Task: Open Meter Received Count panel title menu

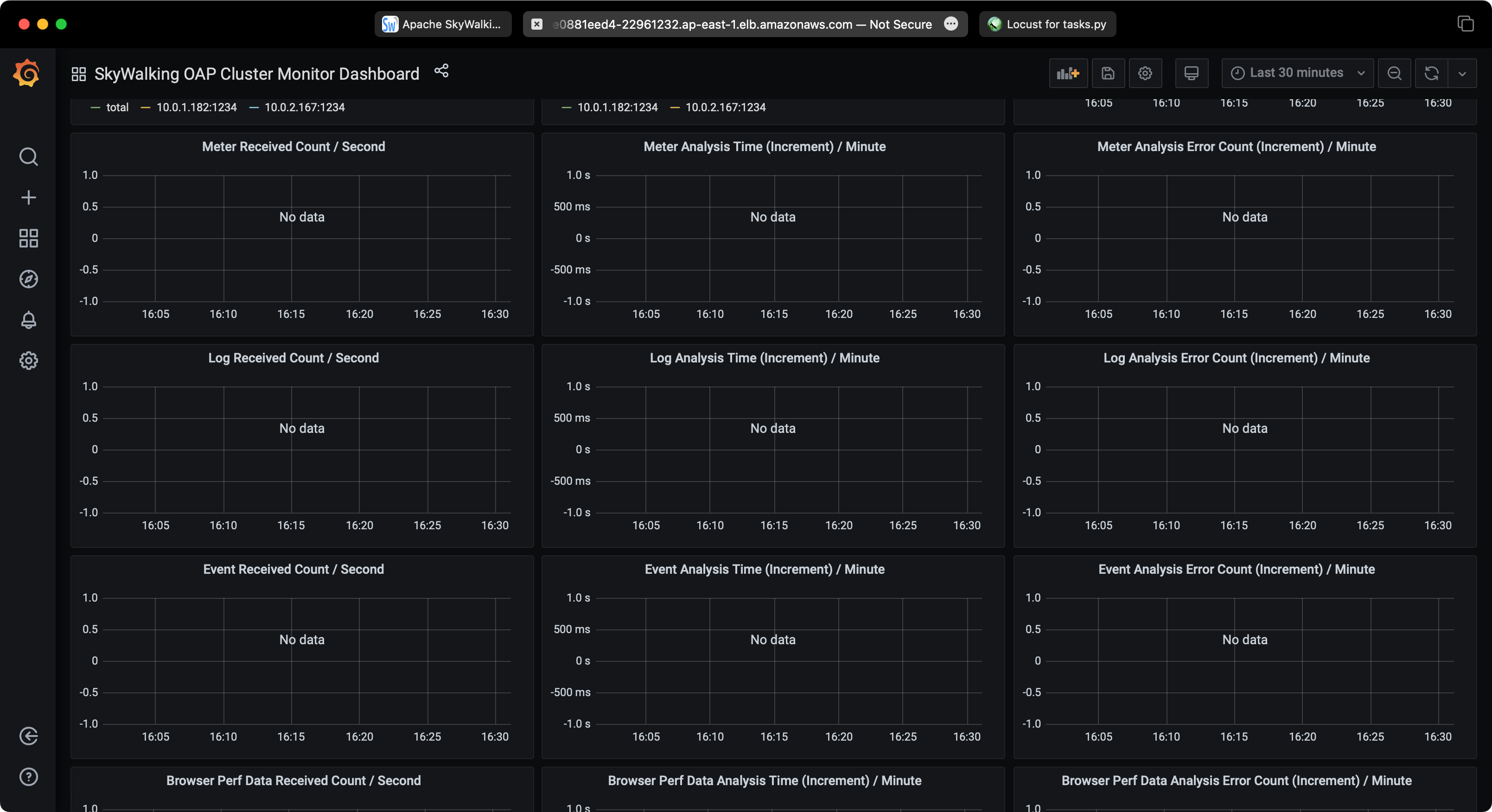Action: [x=293, y=146]
